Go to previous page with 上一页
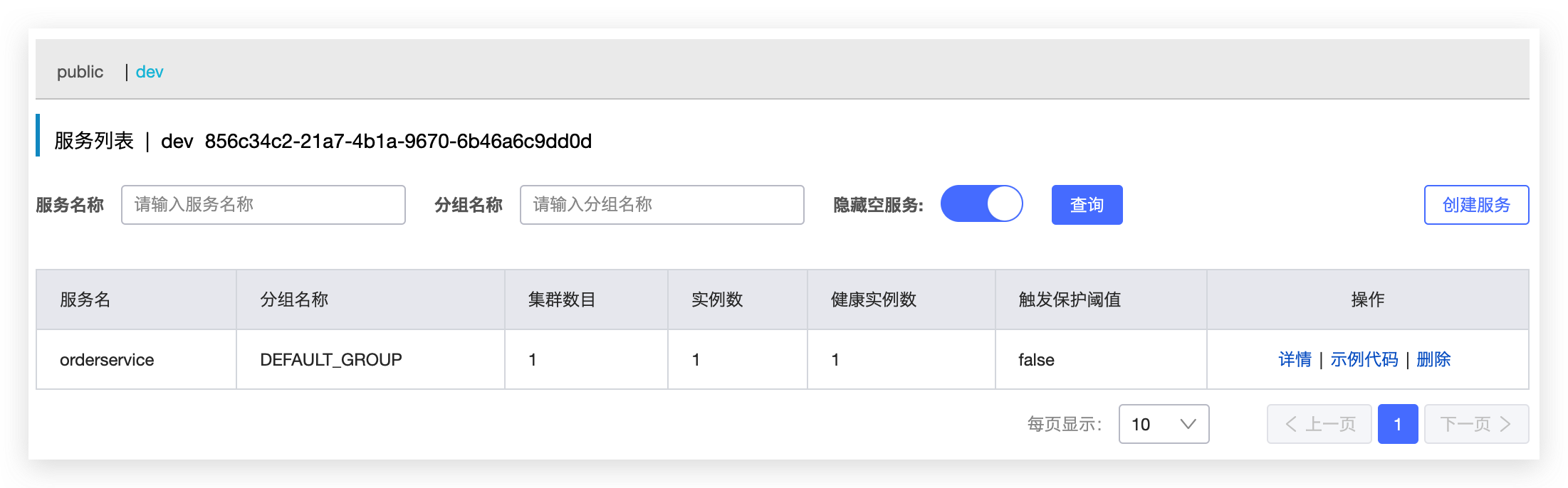This screenshot has width=1568, height=488. (1319, 424)
